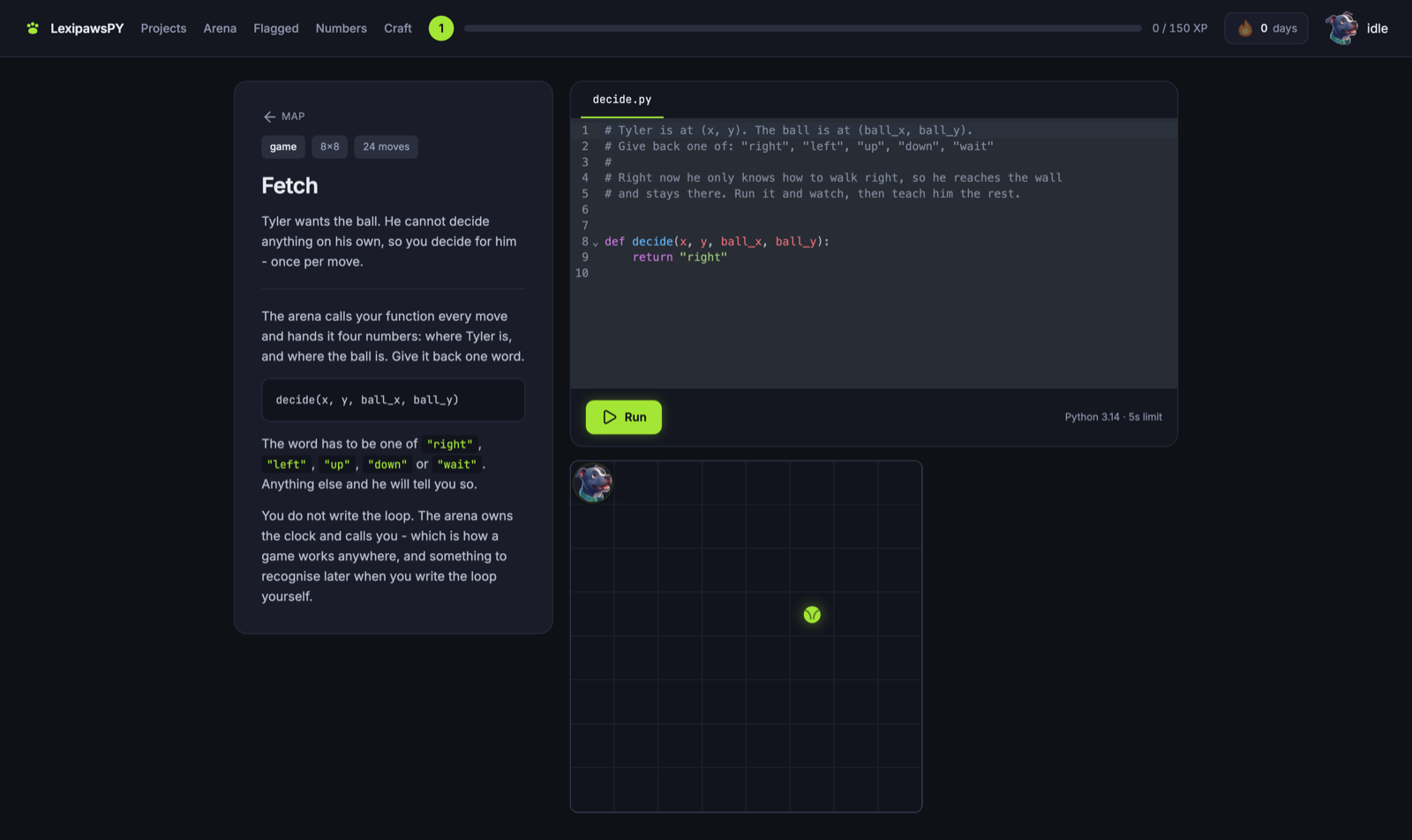Screen dimensions: 1412x840
Task: Return to the MAP
Action: tap(283, 116)
